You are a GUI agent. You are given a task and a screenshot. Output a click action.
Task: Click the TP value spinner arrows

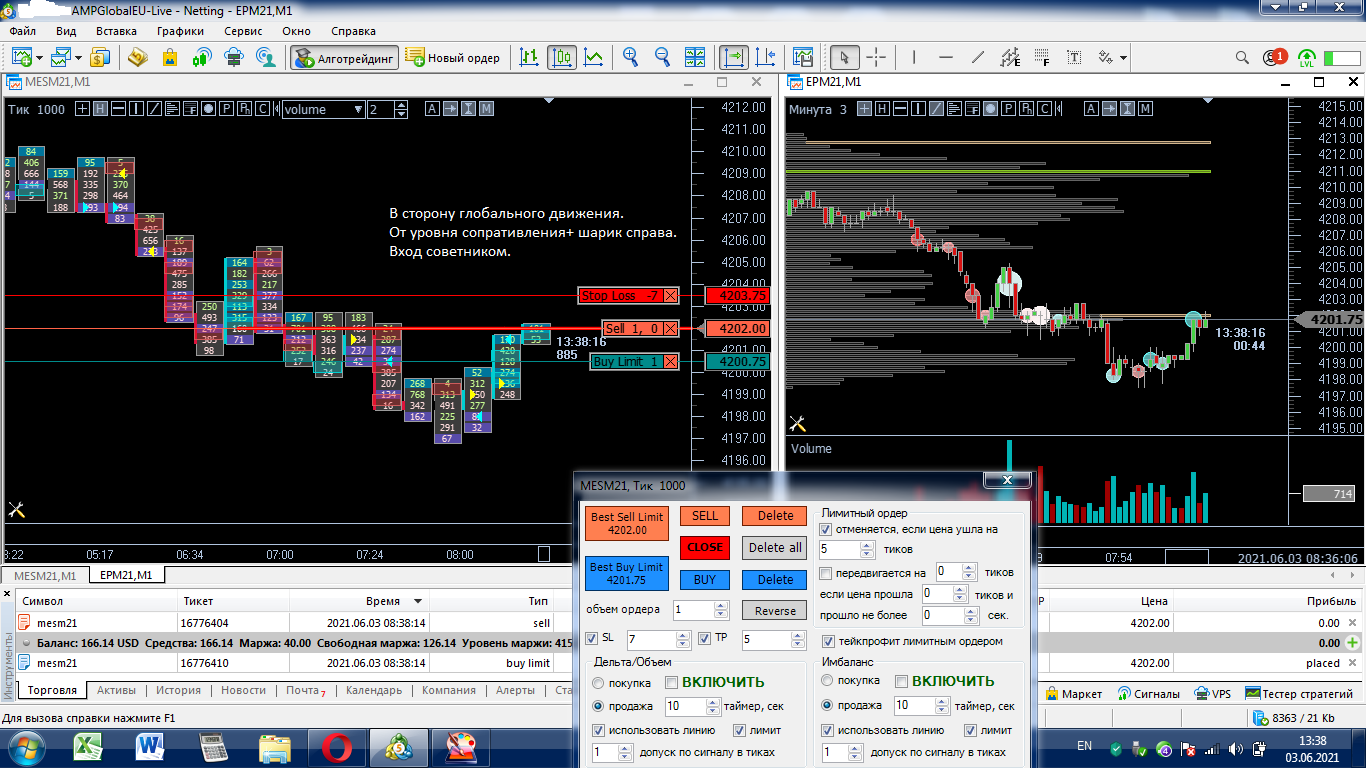point(797,640)
